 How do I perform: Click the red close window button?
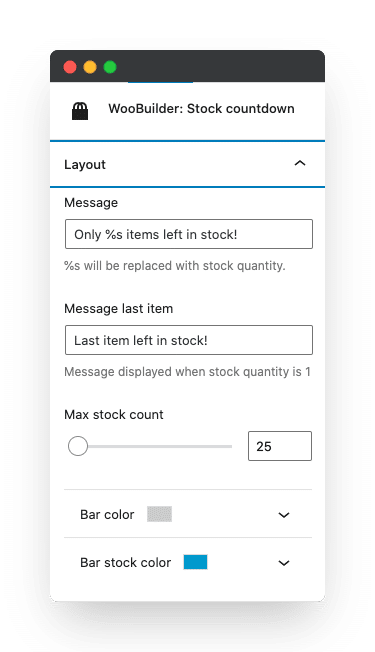click(x=70, y=67)
